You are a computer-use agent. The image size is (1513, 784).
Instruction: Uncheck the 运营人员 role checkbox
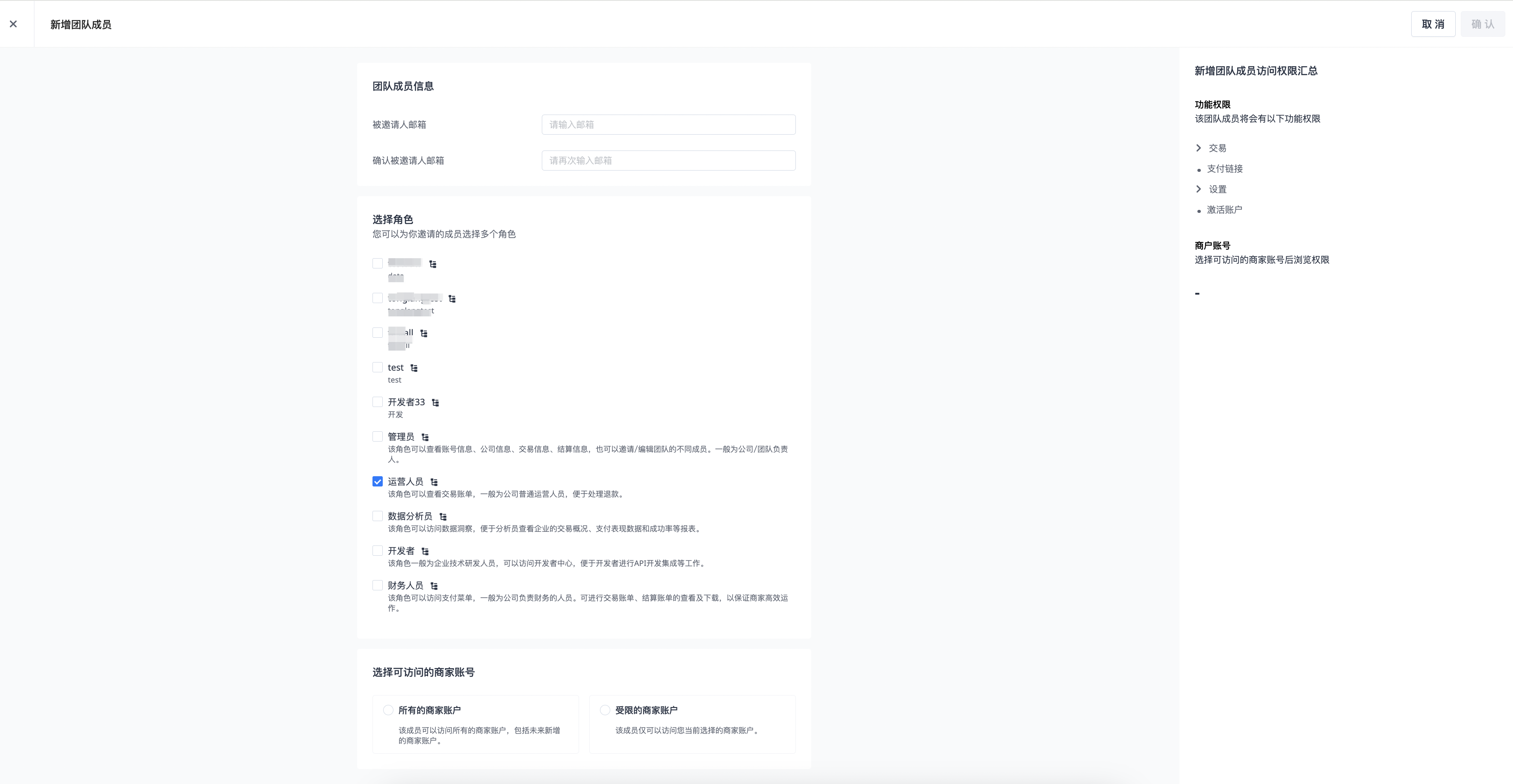point(378,482)
